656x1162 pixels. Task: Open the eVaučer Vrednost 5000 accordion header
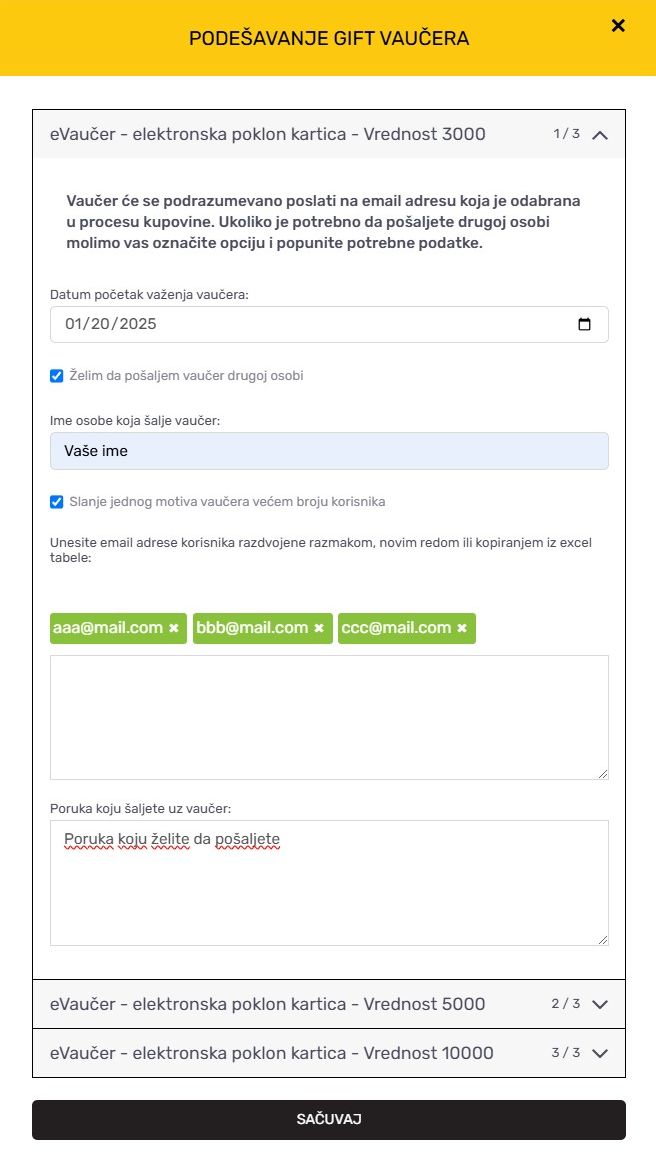click(329, 1004)
